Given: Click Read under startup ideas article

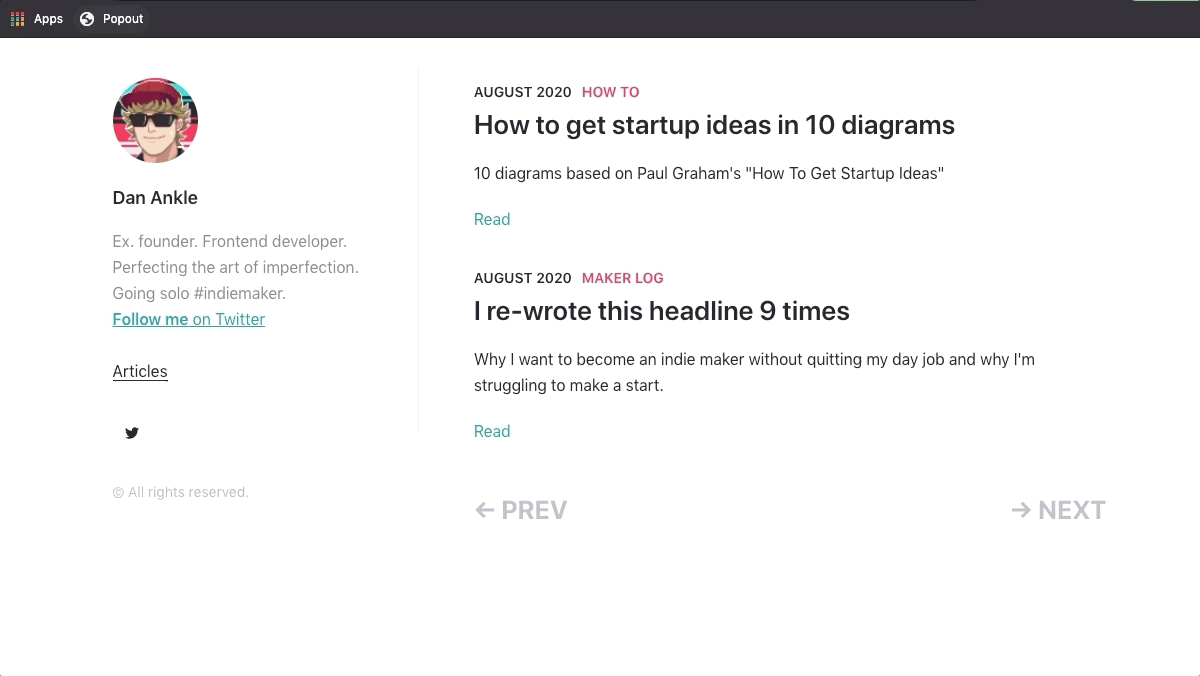Looking at the screenshot, I should pos(492,219).
